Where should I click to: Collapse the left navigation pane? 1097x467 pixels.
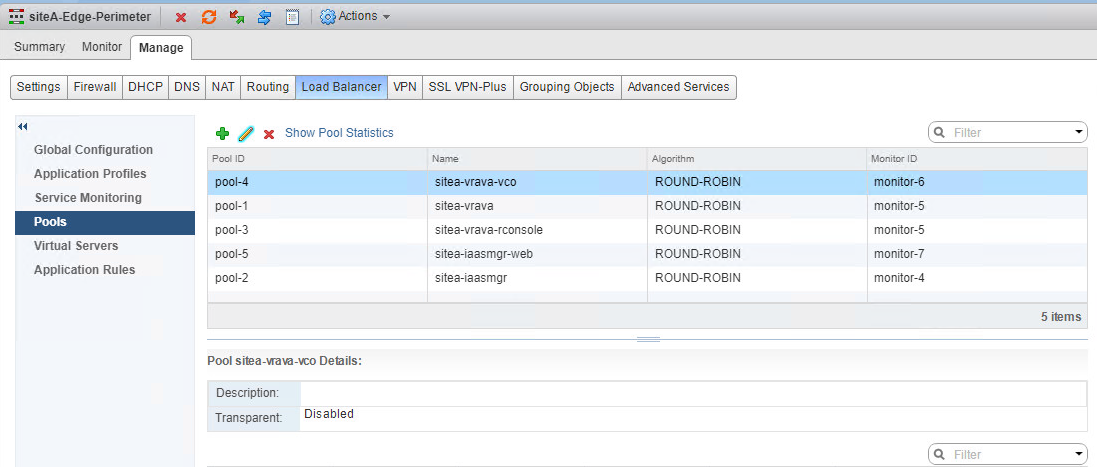(x=23, y=126)
